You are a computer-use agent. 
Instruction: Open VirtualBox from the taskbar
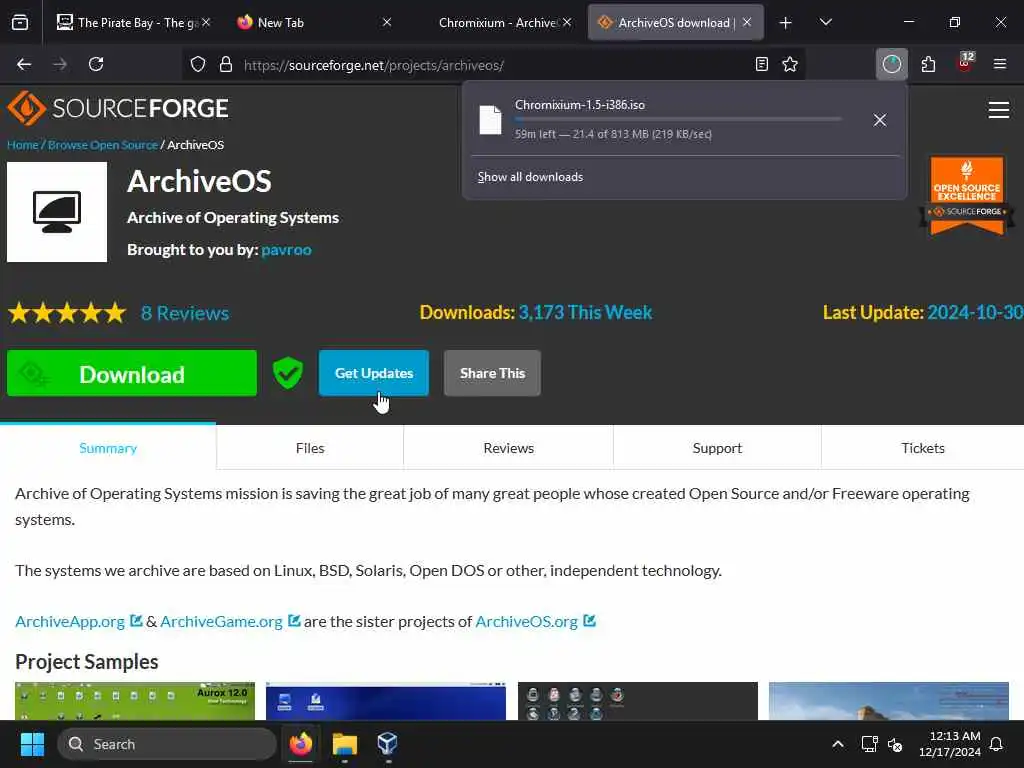click(387, 744)
